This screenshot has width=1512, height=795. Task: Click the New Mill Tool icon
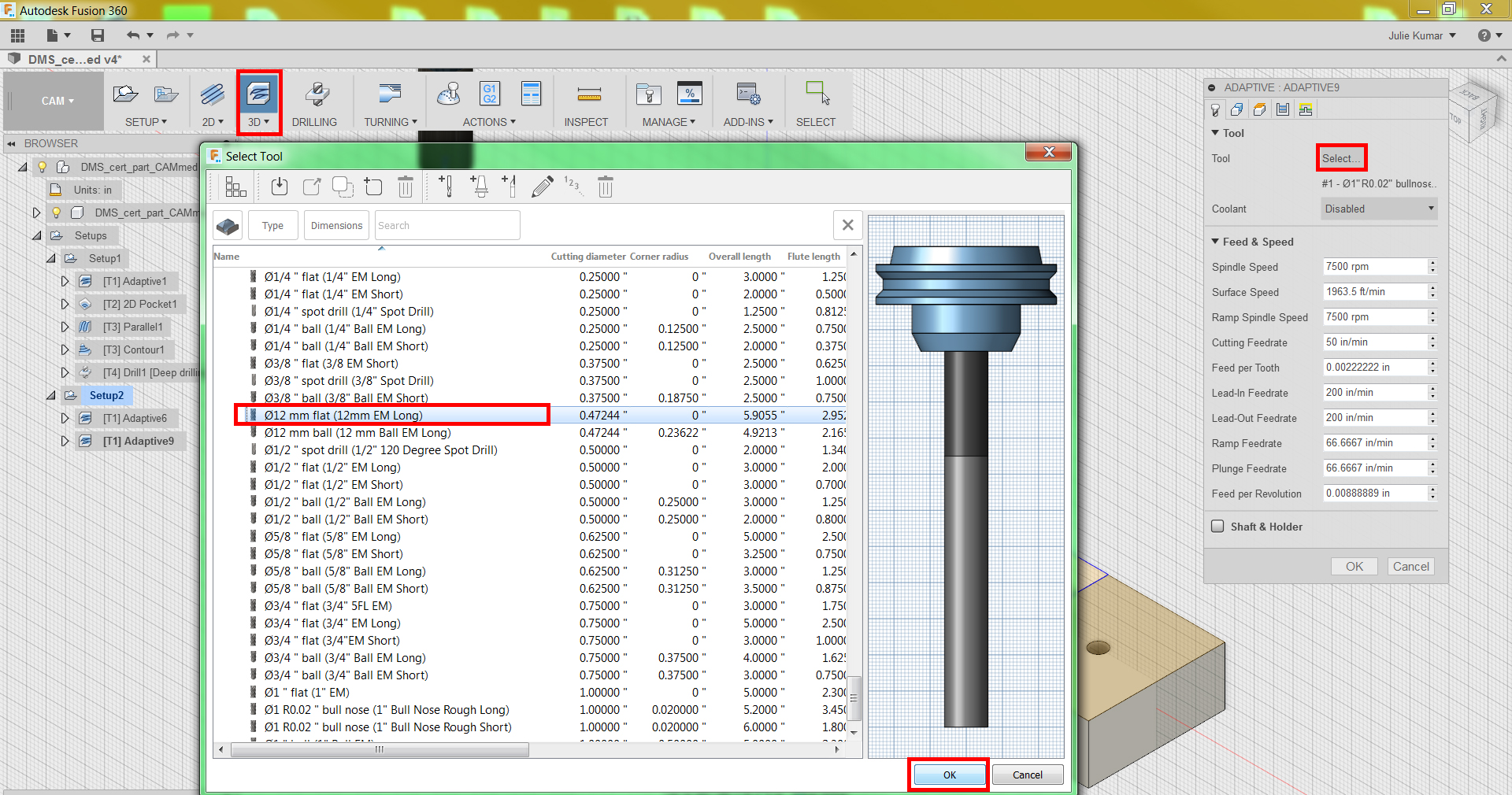(x=446, y=187)
